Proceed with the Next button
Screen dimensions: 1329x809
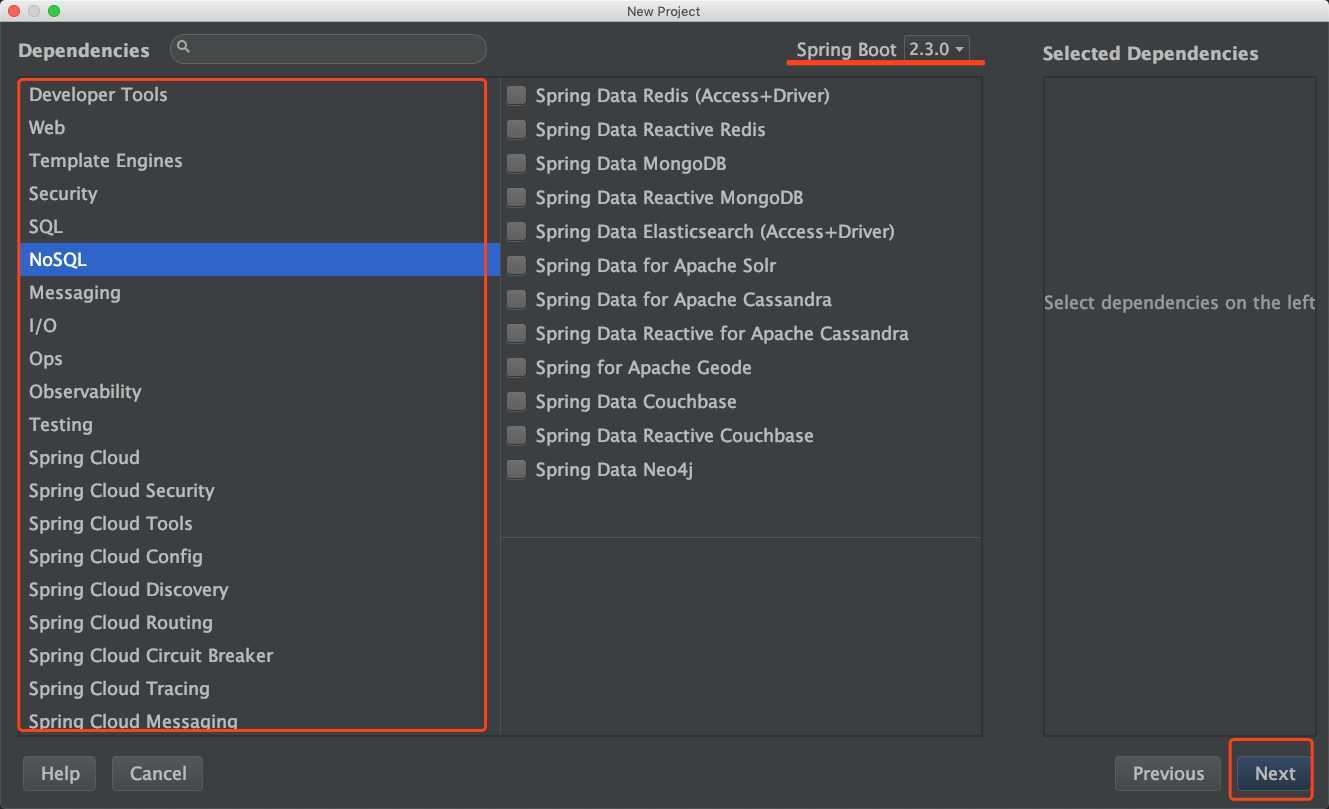(1275, 773)
